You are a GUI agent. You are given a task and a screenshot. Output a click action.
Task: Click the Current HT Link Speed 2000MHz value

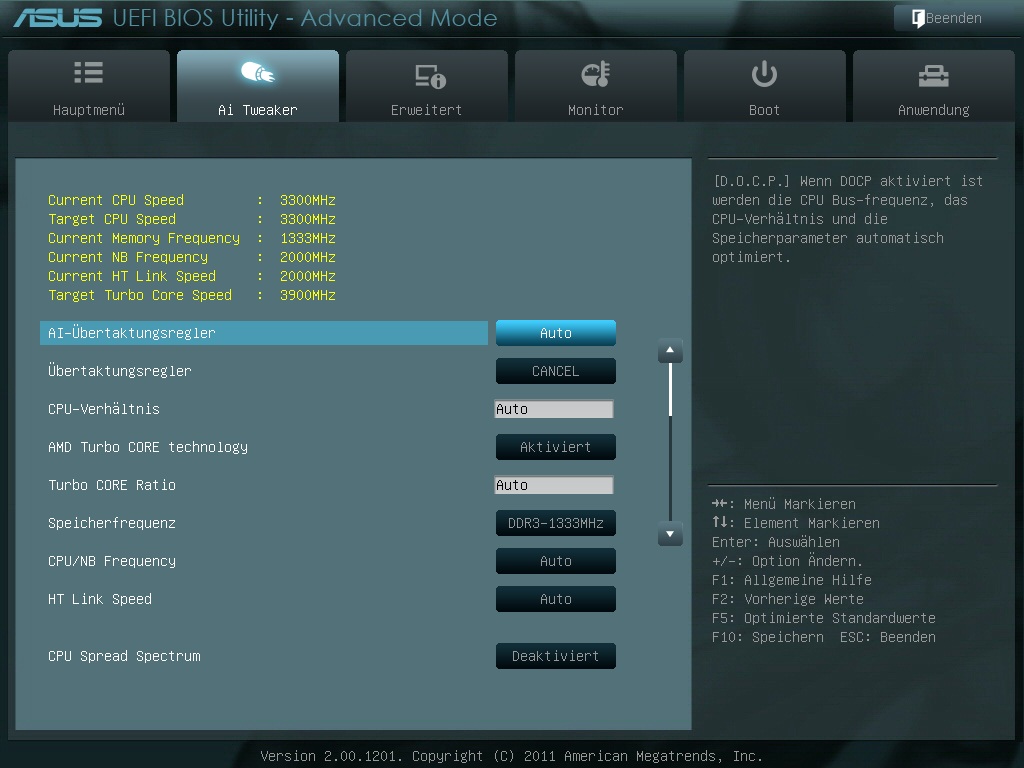[308, 276]
